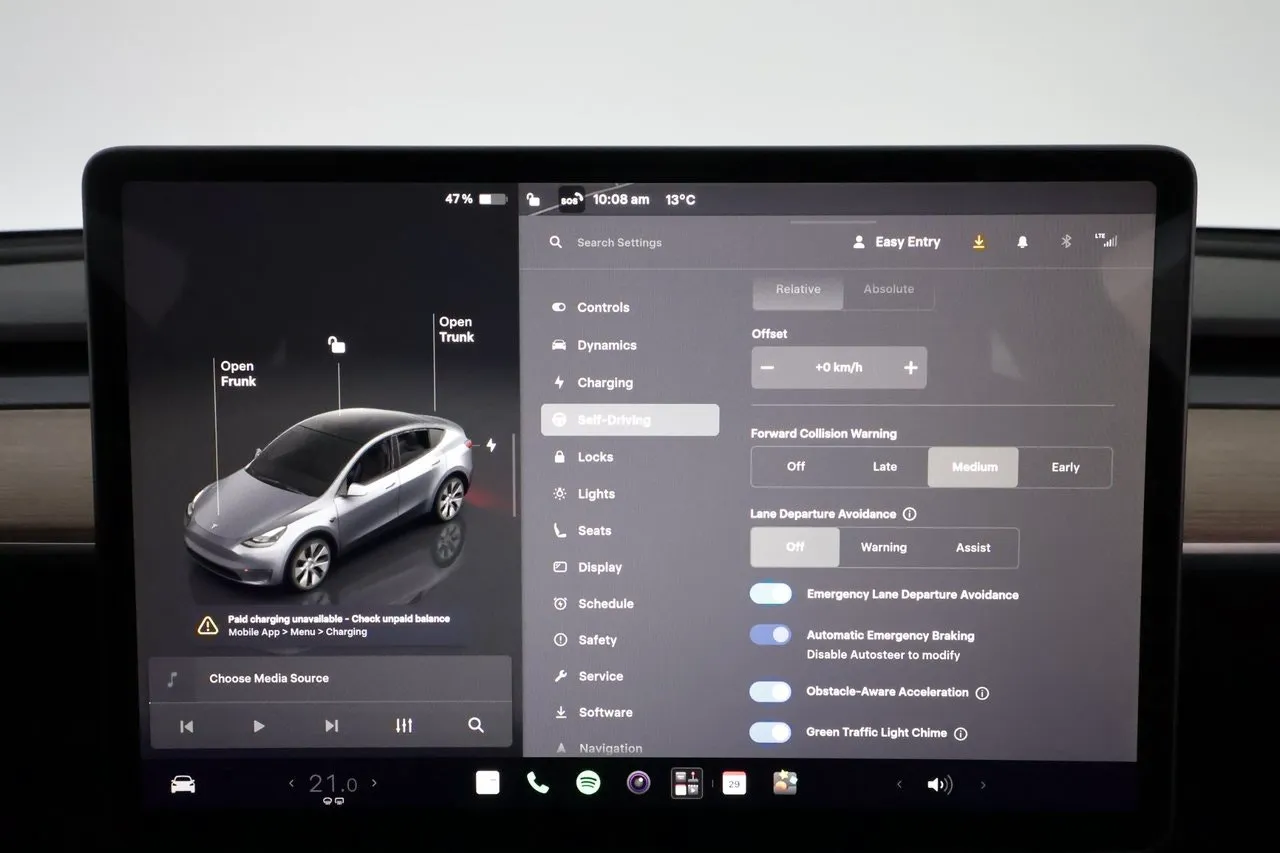Launch the Spotify app
1280x853 pixels.
(x=588, y=783)
